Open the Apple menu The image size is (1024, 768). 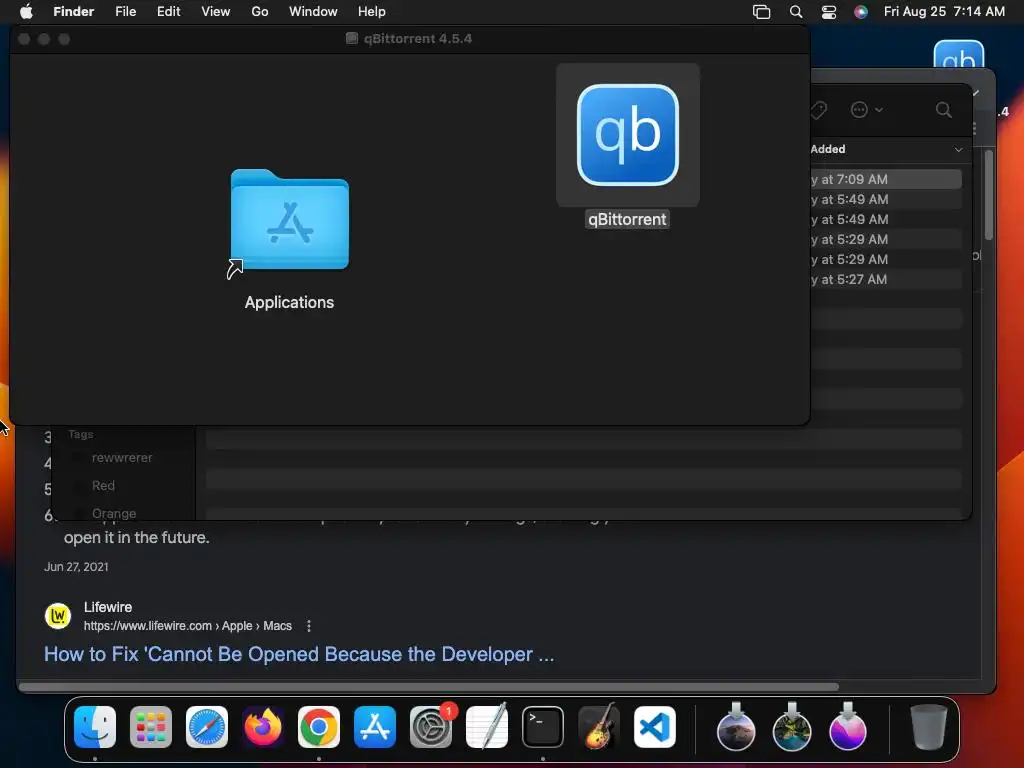[x=26, y=11]
